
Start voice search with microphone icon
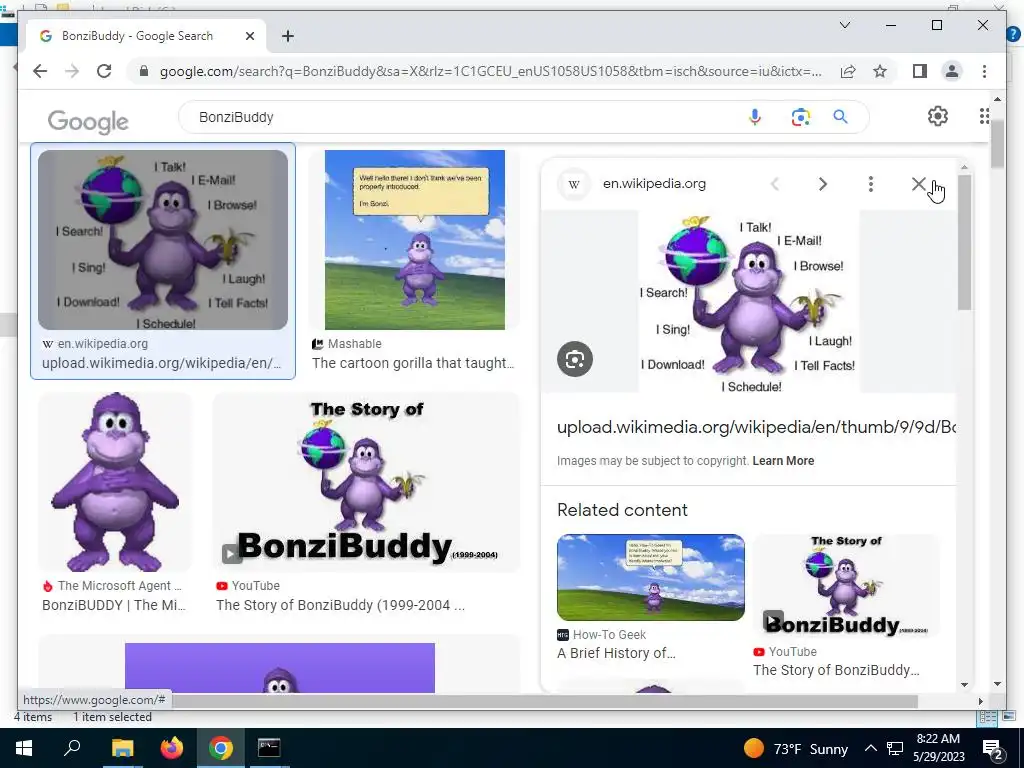(x=754, y=117)
